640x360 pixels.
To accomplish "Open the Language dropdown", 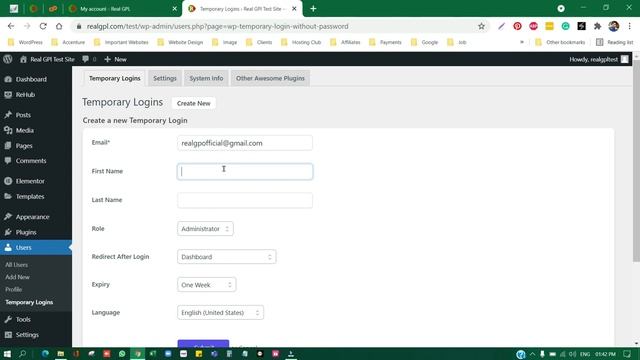I will click(220, 313).
